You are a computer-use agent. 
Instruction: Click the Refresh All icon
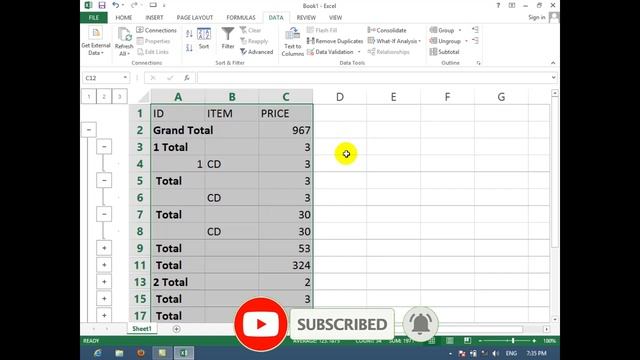(124, 35)
